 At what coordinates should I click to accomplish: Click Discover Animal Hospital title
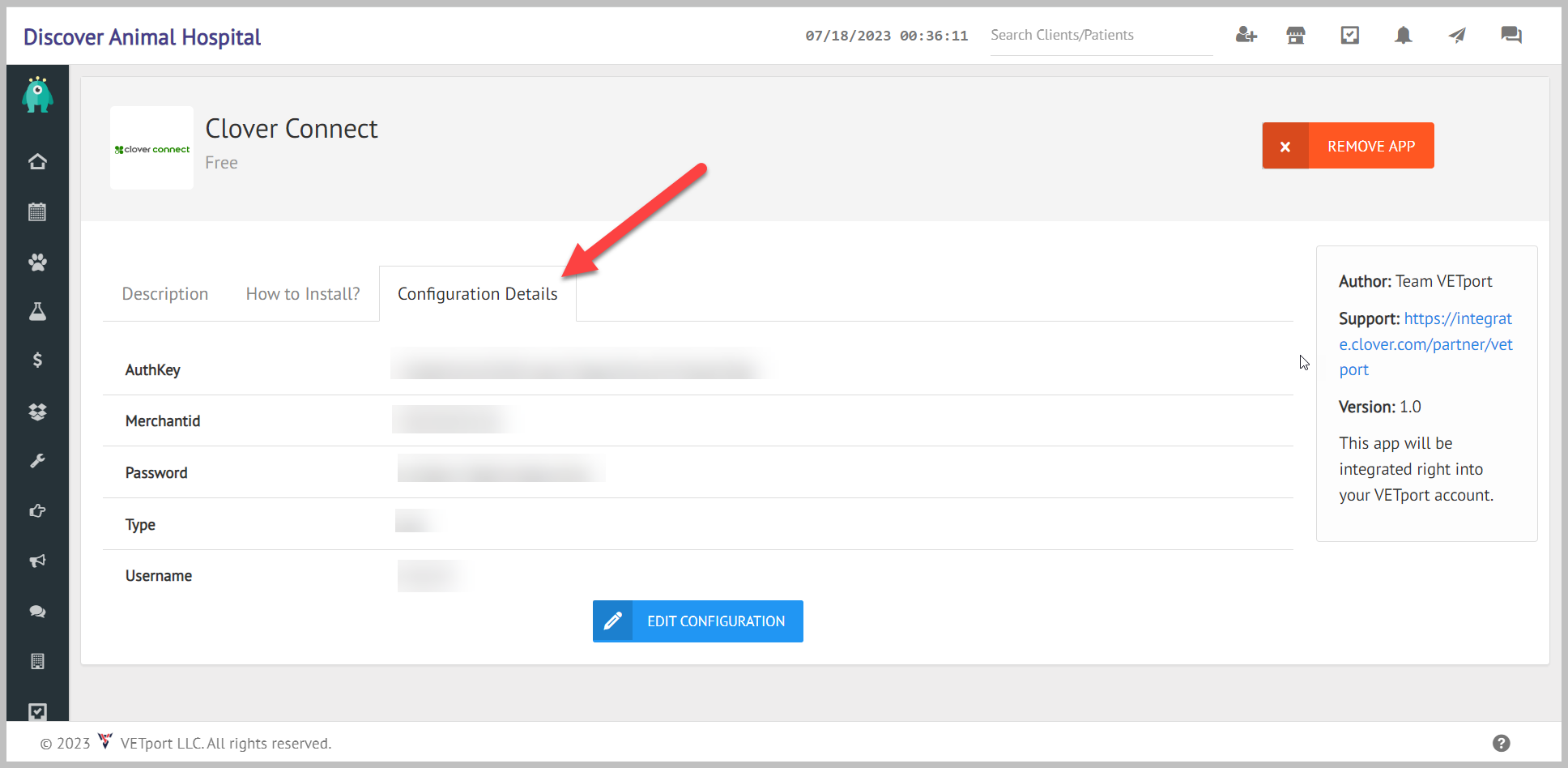[x=142, y=37]
